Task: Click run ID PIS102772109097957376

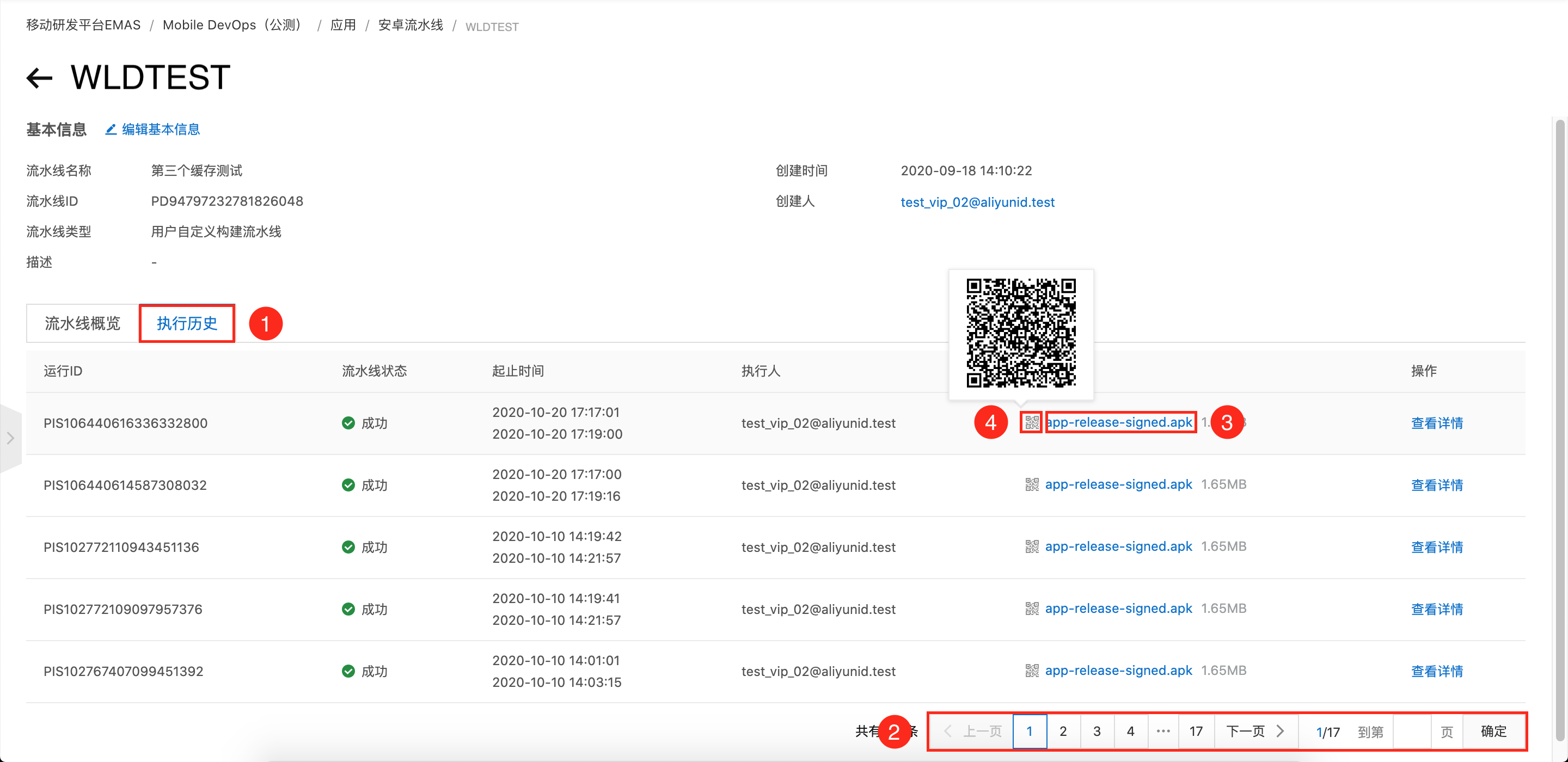Action: point(123,609)
